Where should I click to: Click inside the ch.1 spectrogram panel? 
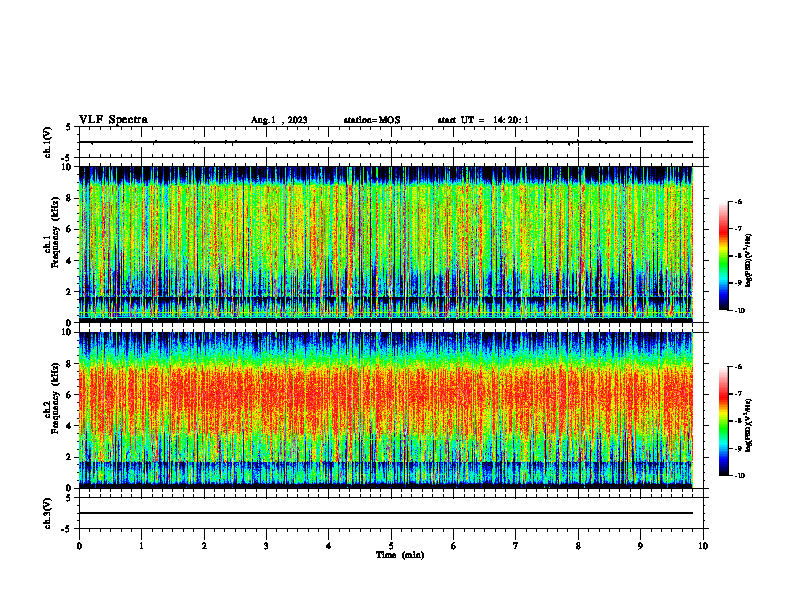pyautogui.click(x=386, y=244)
